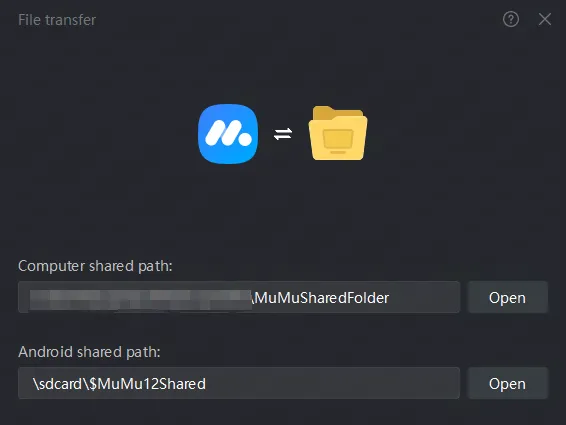Click the dialog title bar area
This screenshot has height=425, width=566.
(x=289, y=19)
